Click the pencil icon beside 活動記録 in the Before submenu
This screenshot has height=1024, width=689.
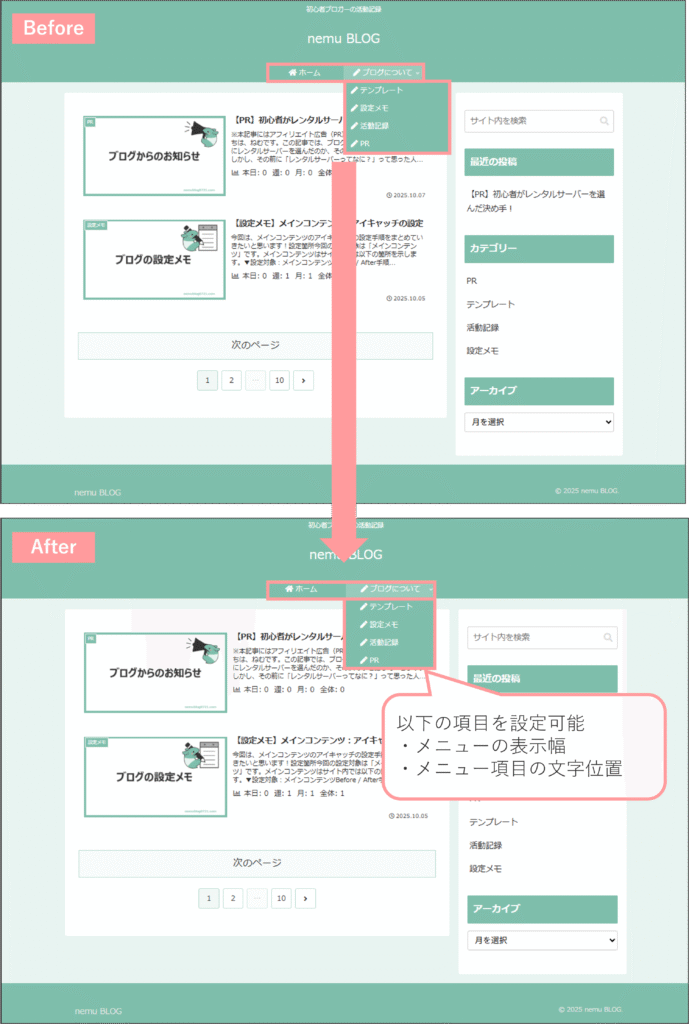point(354,127)
